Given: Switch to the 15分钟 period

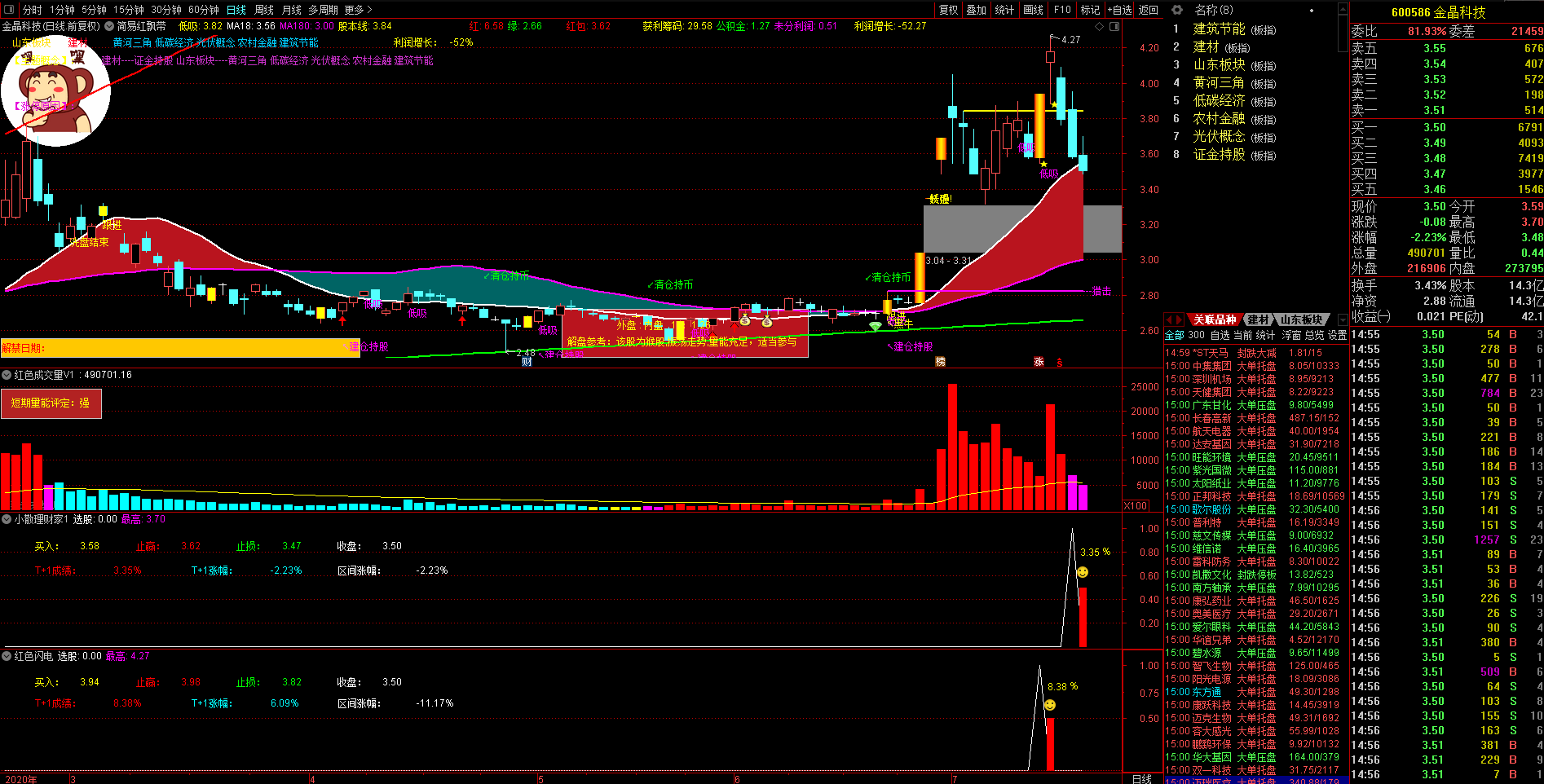Looking at the screenshot, I should [129, 10].
